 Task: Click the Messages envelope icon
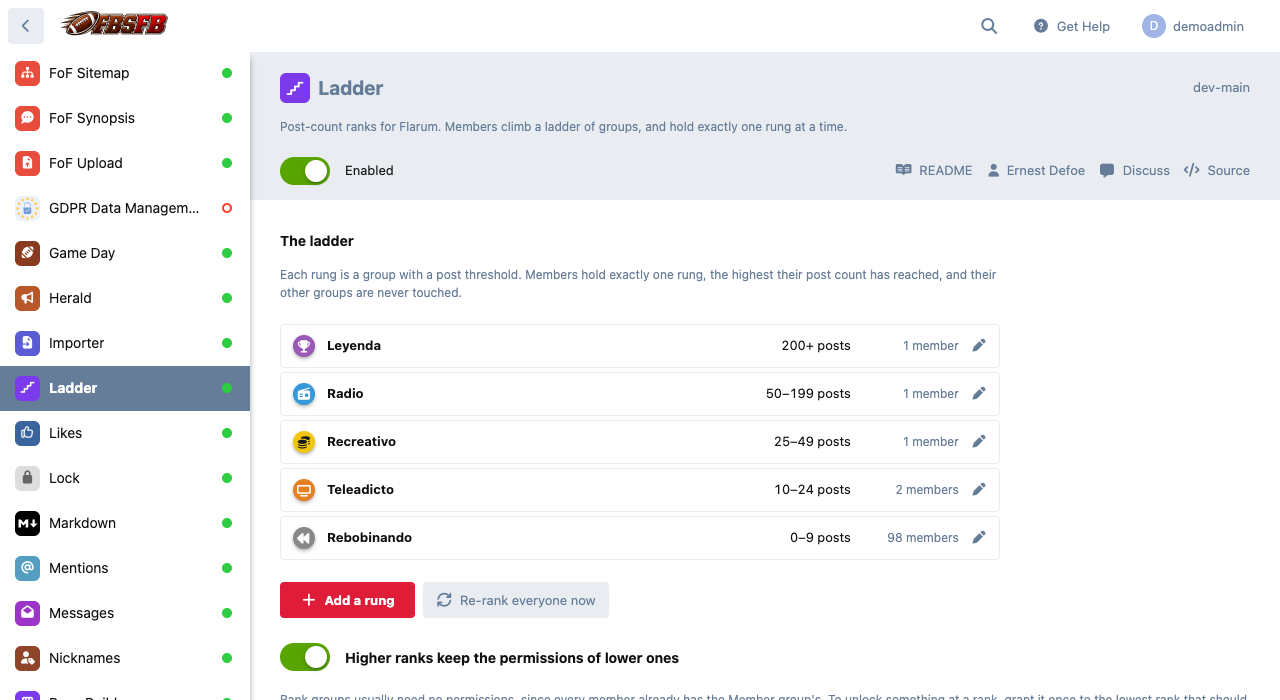(x=27, y=613)
